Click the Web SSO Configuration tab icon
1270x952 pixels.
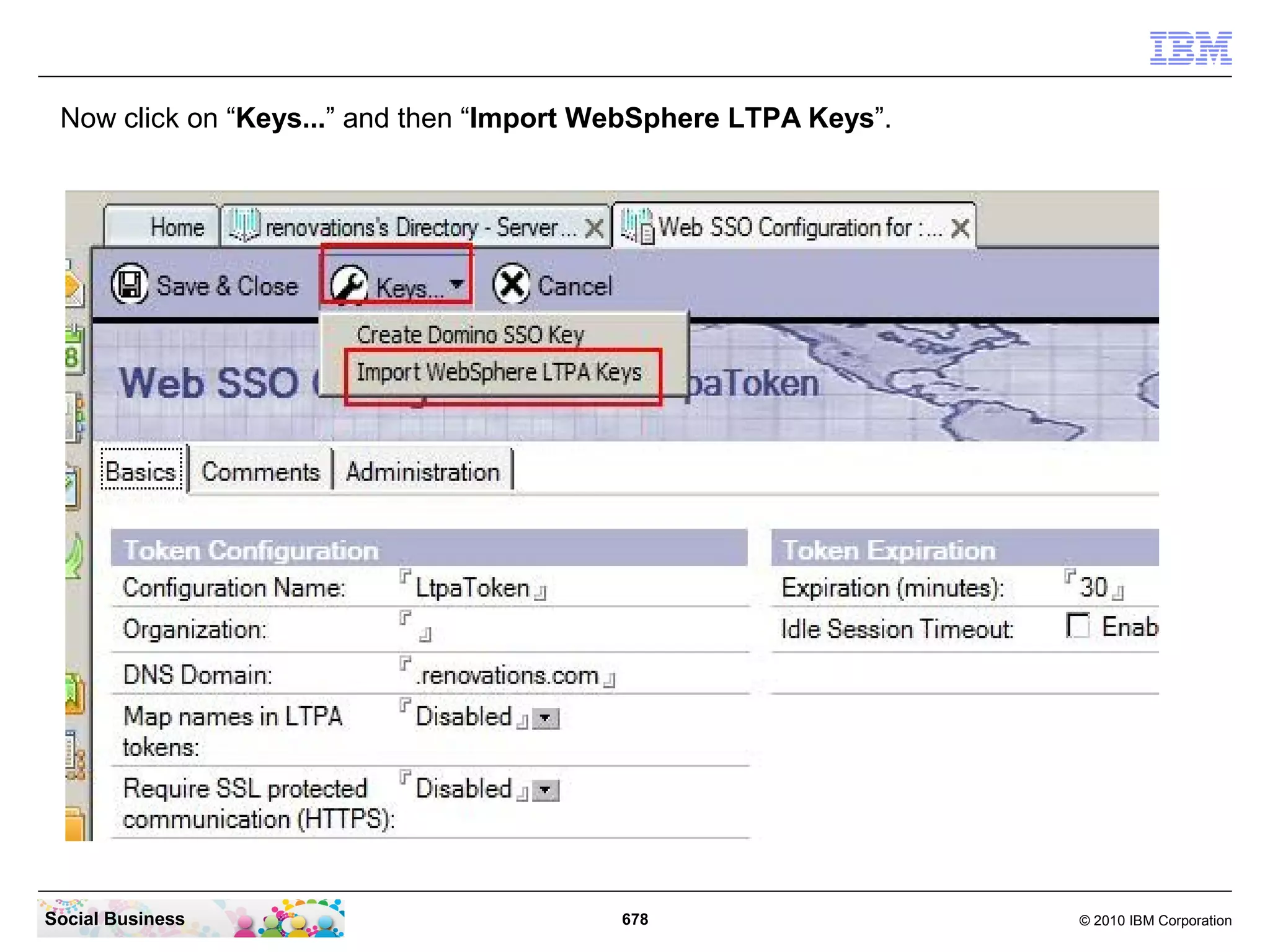[637, 227]
